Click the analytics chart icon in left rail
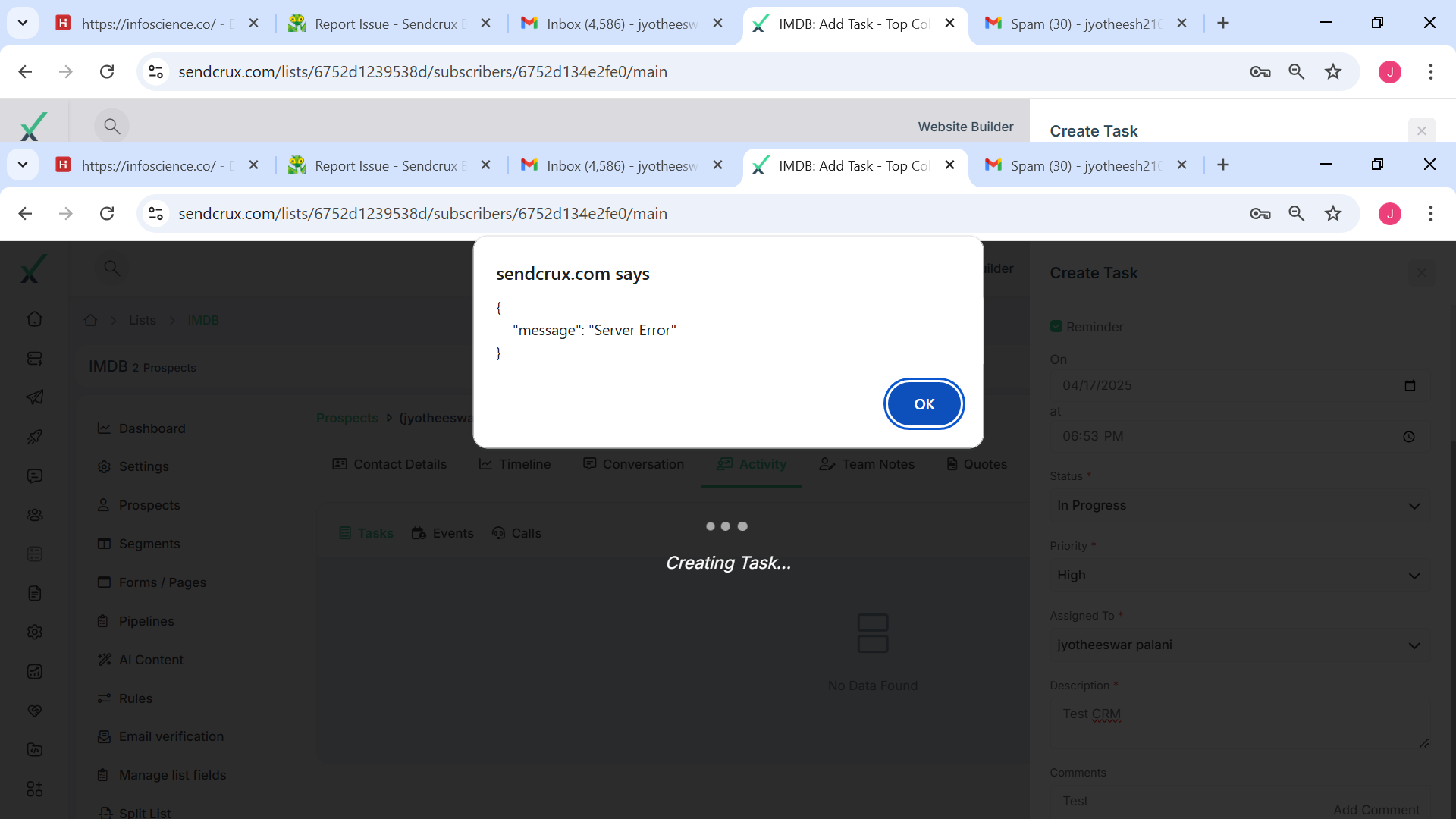The image size is (1456, 819). (34, 671)
